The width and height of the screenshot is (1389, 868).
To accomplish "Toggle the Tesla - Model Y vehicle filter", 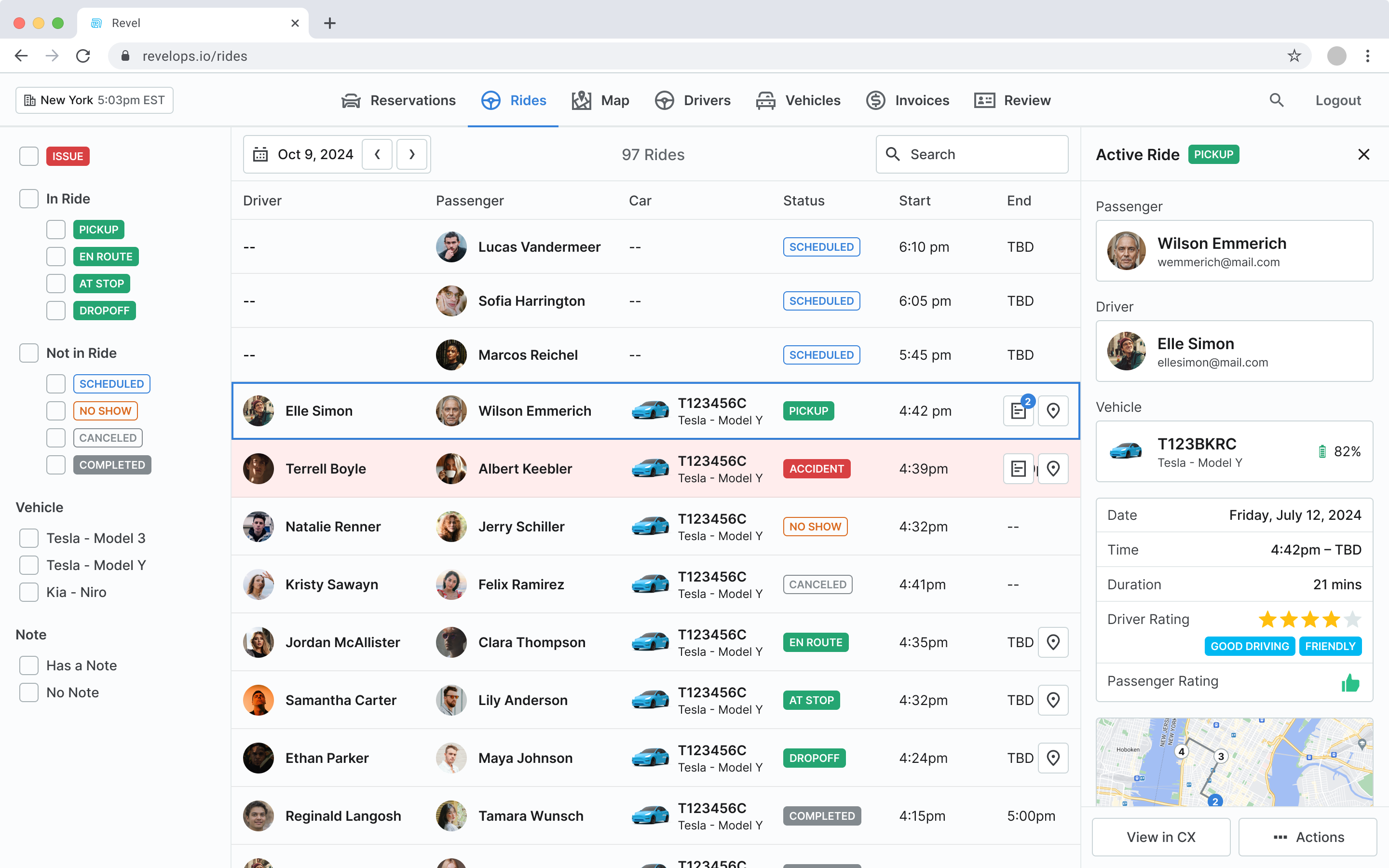I will (x=29, y=566).
